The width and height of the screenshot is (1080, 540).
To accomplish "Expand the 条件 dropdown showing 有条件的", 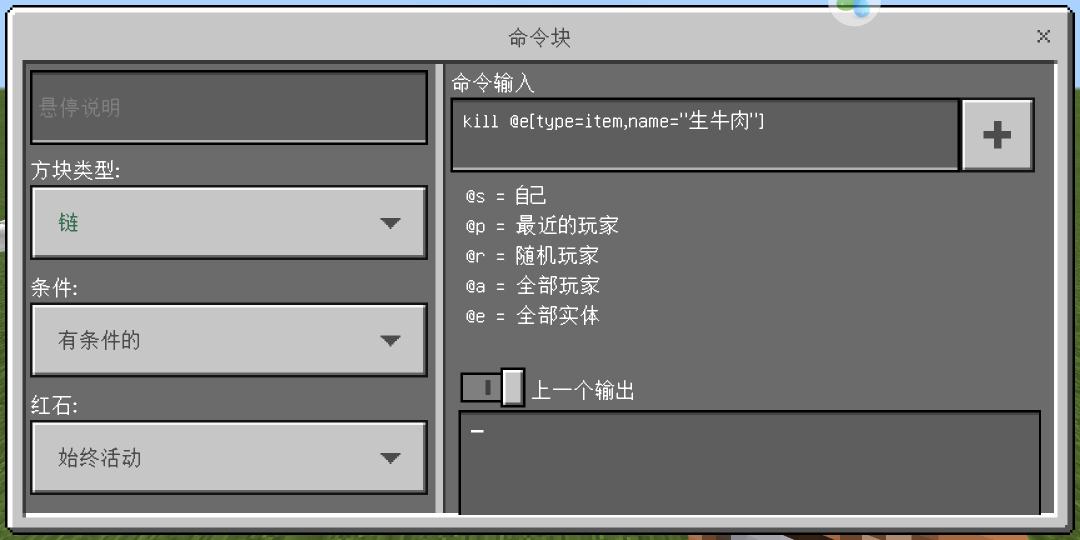I will (x=229, y=340).
